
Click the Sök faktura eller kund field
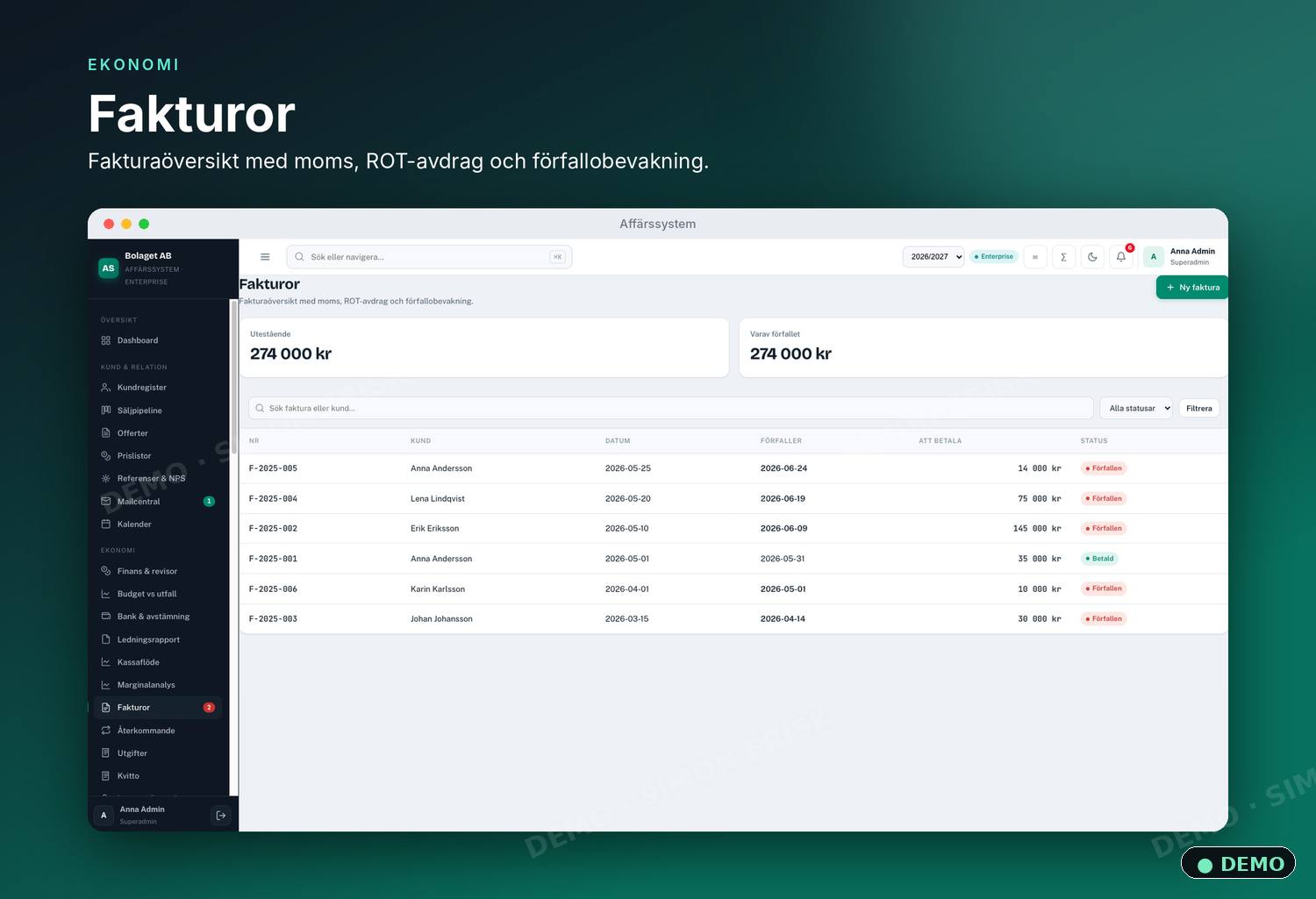(x=671, y=408)
